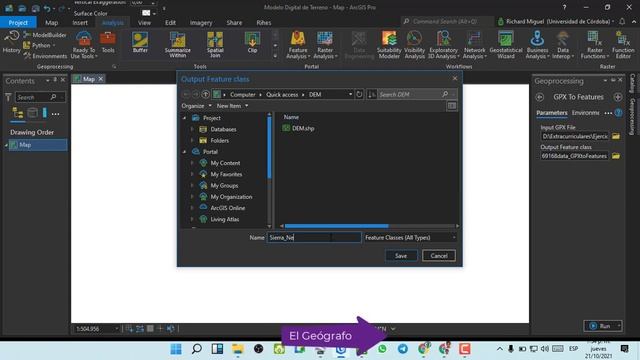Switch to the Share ribbon tab
The height and width of the screenshot is (360, 640).
point(234,23)
